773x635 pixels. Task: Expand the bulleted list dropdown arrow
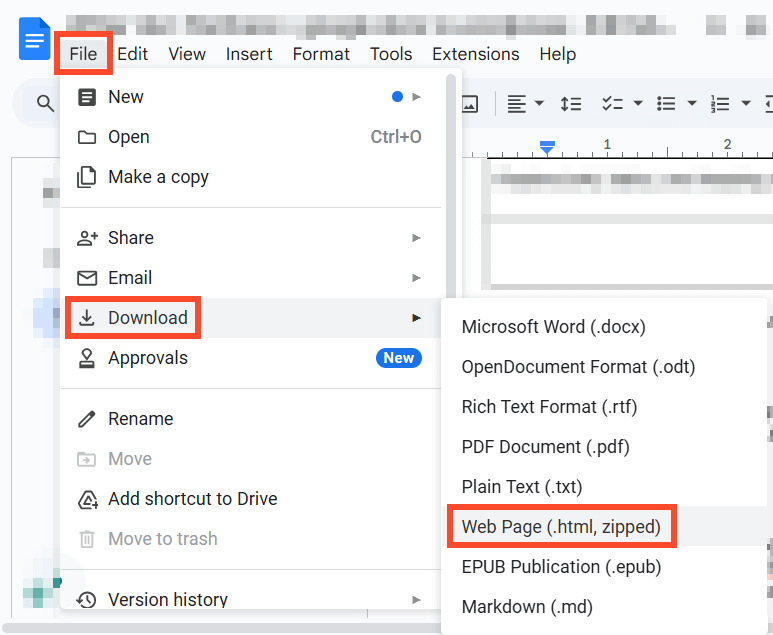(692, 104)
